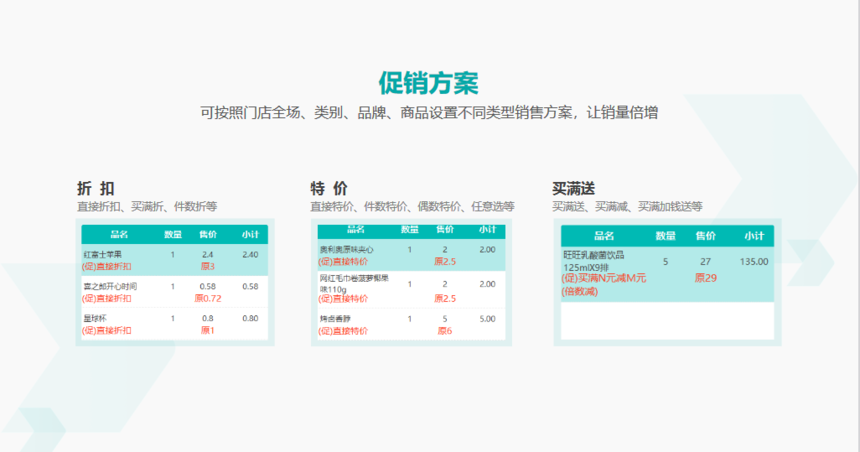Open the 特价 receipt table thumbnail
860x452 pixels.
(x=411, y=282)
